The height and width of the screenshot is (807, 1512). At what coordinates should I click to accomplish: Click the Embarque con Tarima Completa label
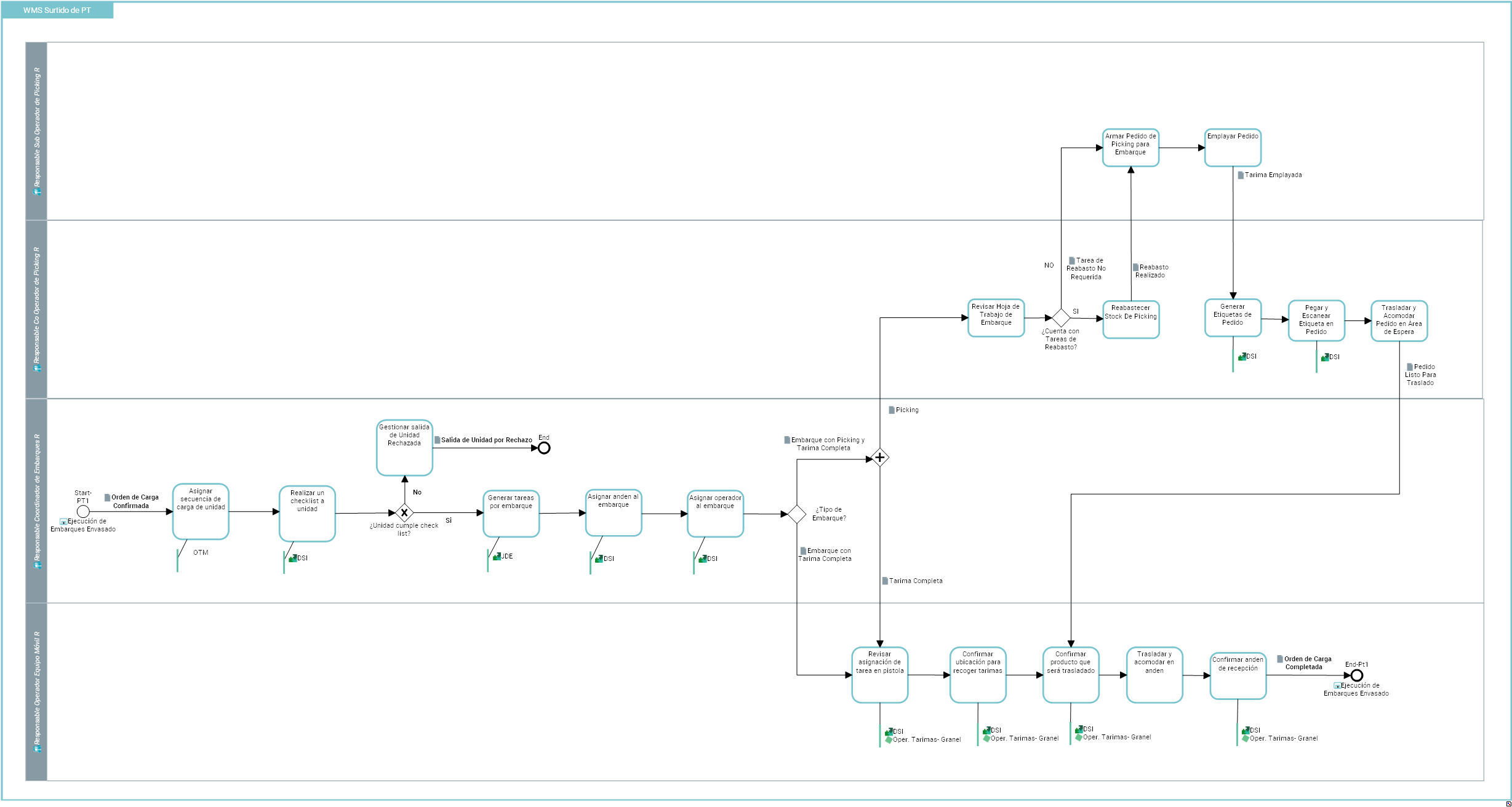click(x=825, y=555)
